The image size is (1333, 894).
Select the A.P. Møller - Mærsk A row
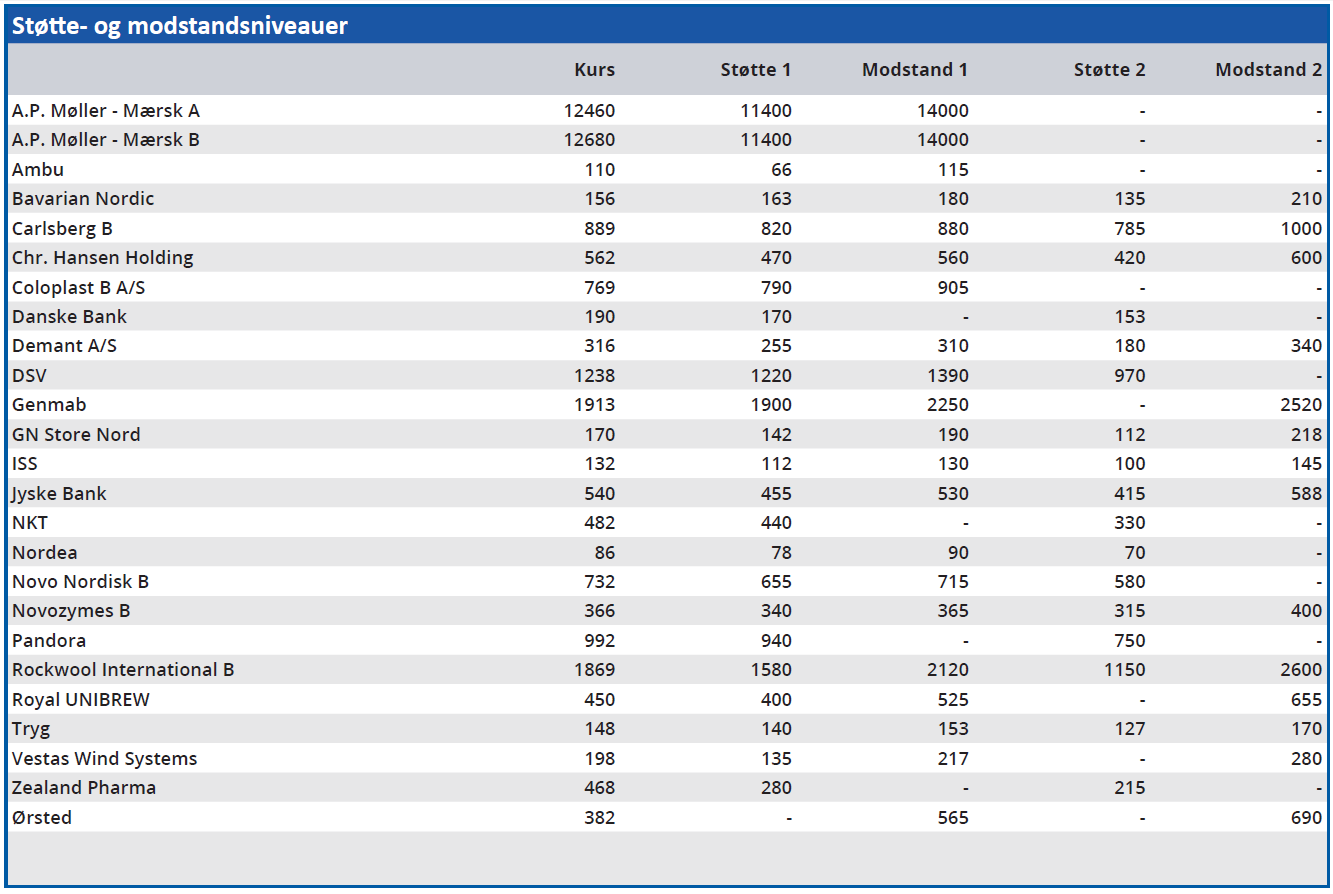[x=106, y=111]
